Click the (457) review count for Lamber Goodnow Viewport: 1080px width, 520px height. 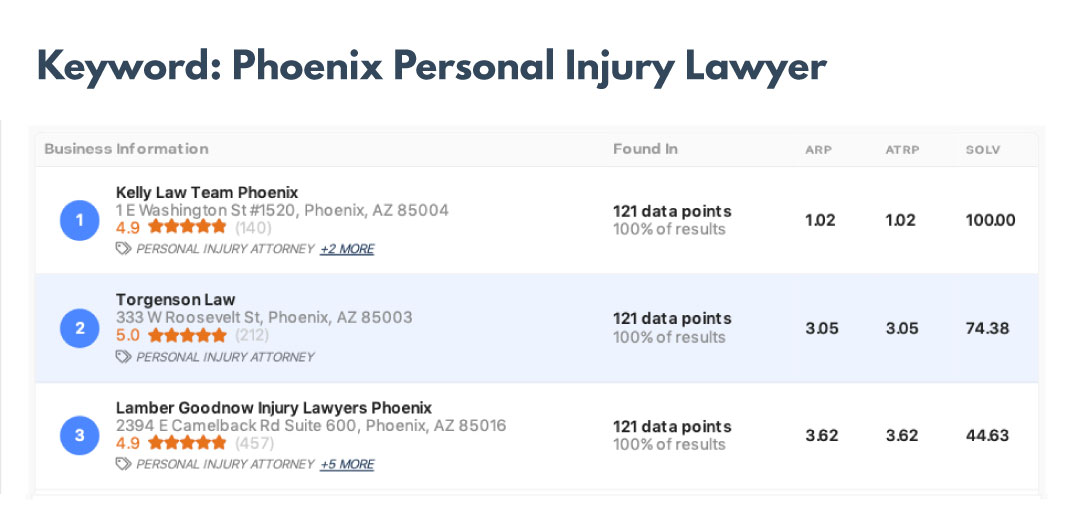click(x=254, y=443)
